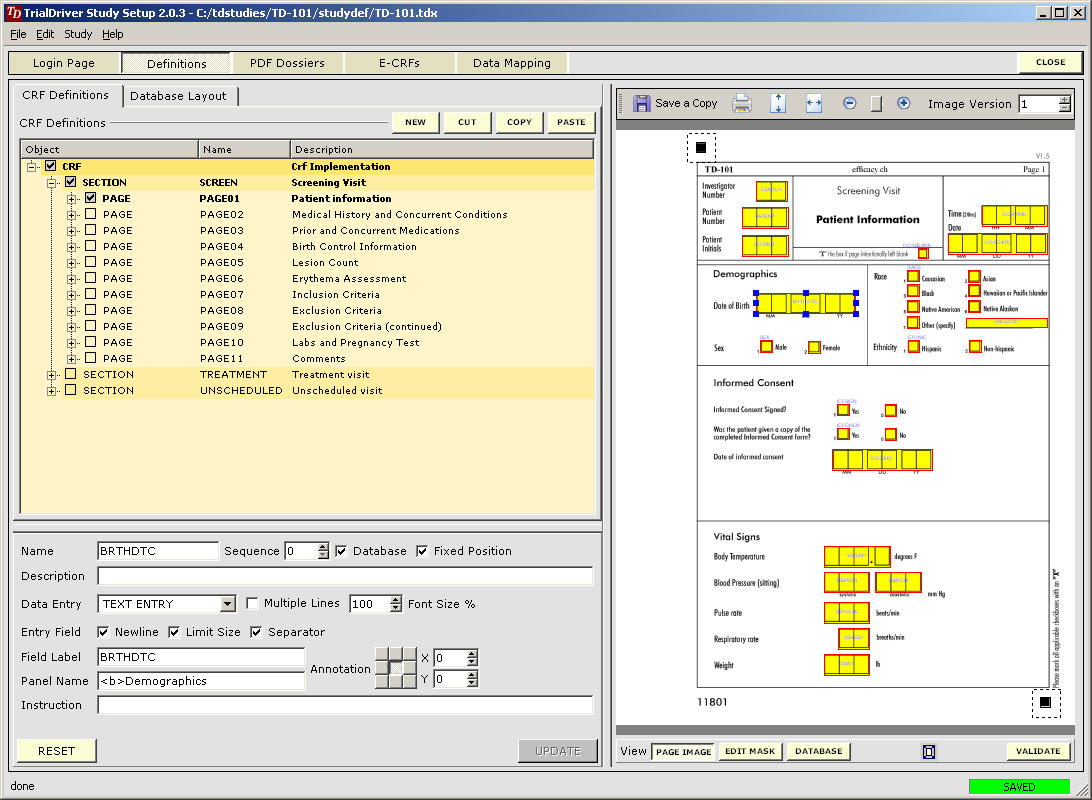Zoom in with the plus icon

(x=904, y=103)
